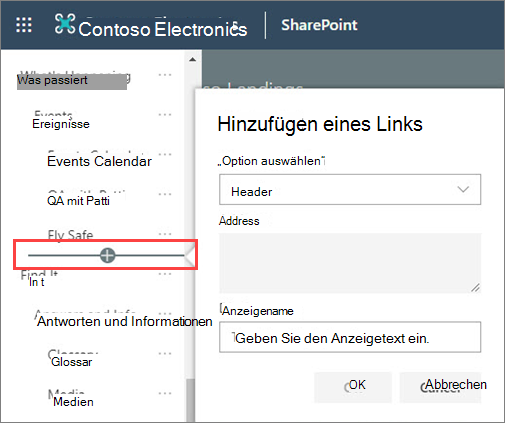Open ellipsis menu for Was passiert

pyautogui.click(x=165, y=75)
